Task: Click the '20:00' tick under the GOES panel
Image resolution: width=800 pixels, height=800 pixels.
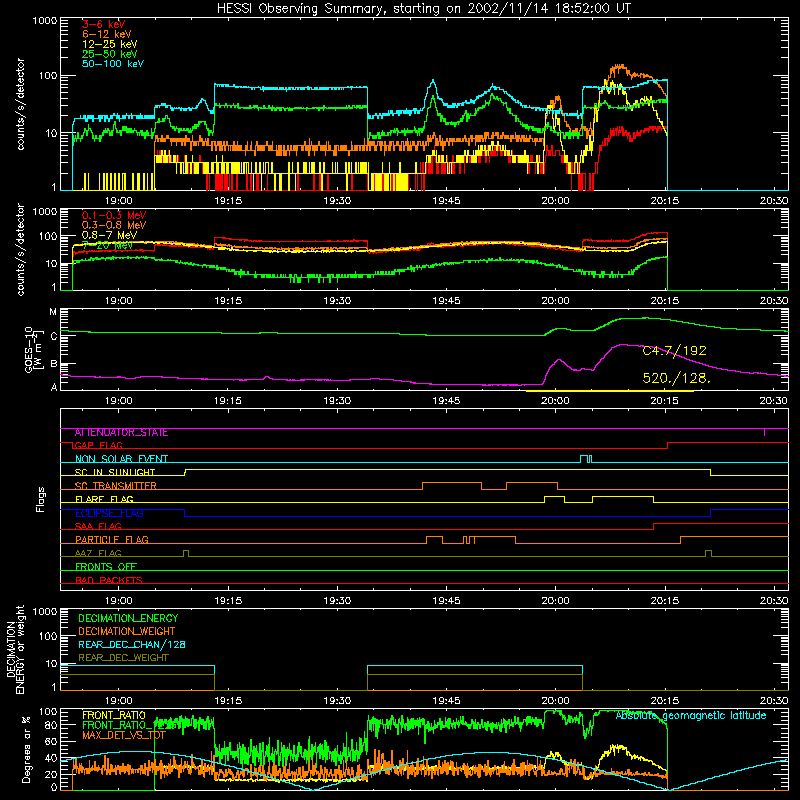Action: pyautogui.click(x=555, y=401)
